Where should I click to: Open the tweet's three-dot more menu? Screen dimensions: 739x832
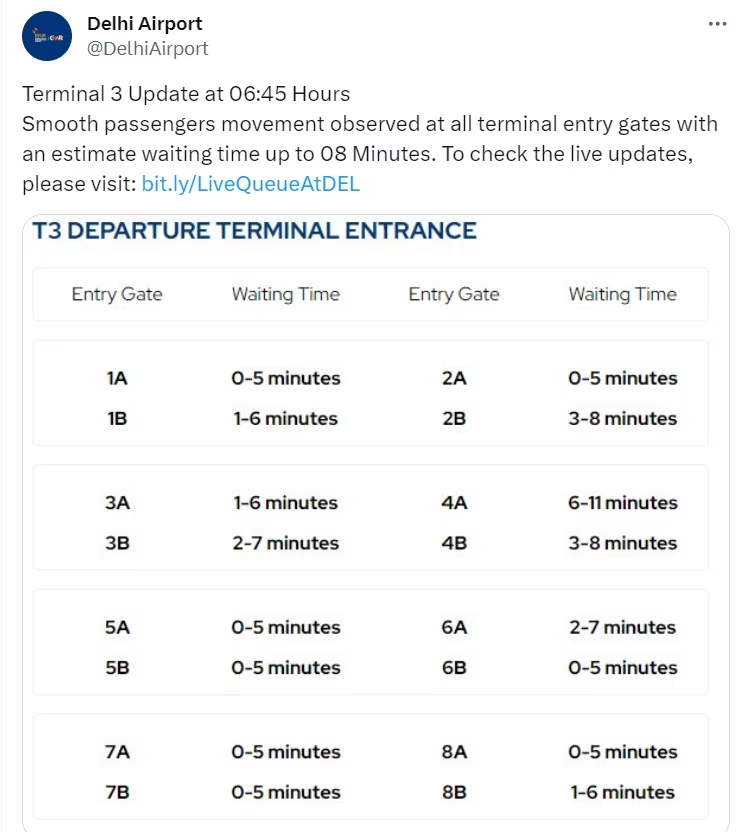(717, 24)
